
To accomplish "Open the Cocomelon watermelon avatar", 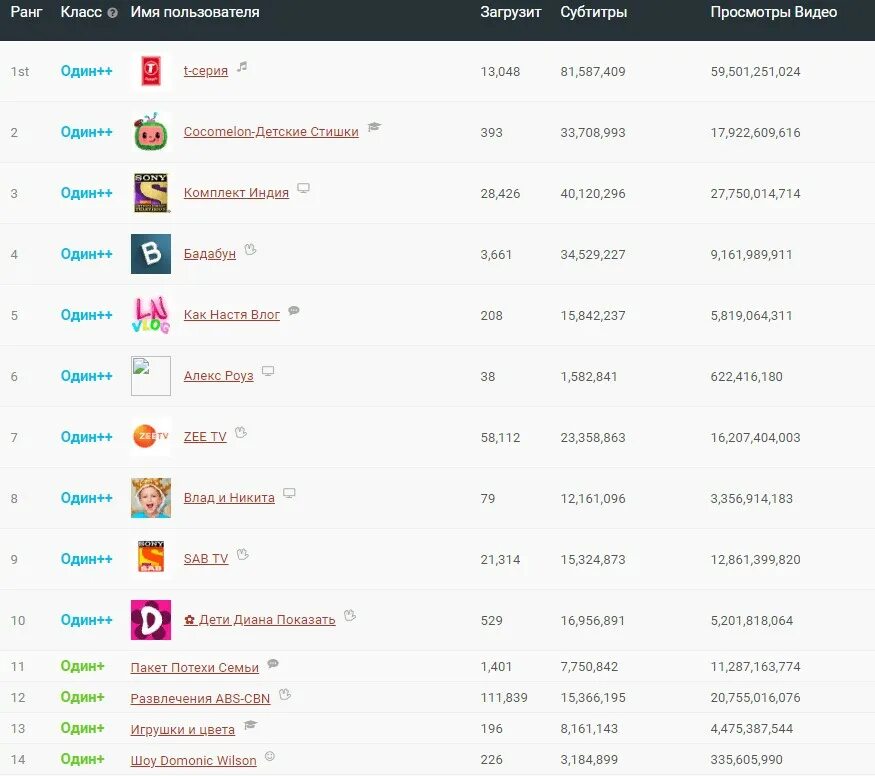I will tap(151, 132).
